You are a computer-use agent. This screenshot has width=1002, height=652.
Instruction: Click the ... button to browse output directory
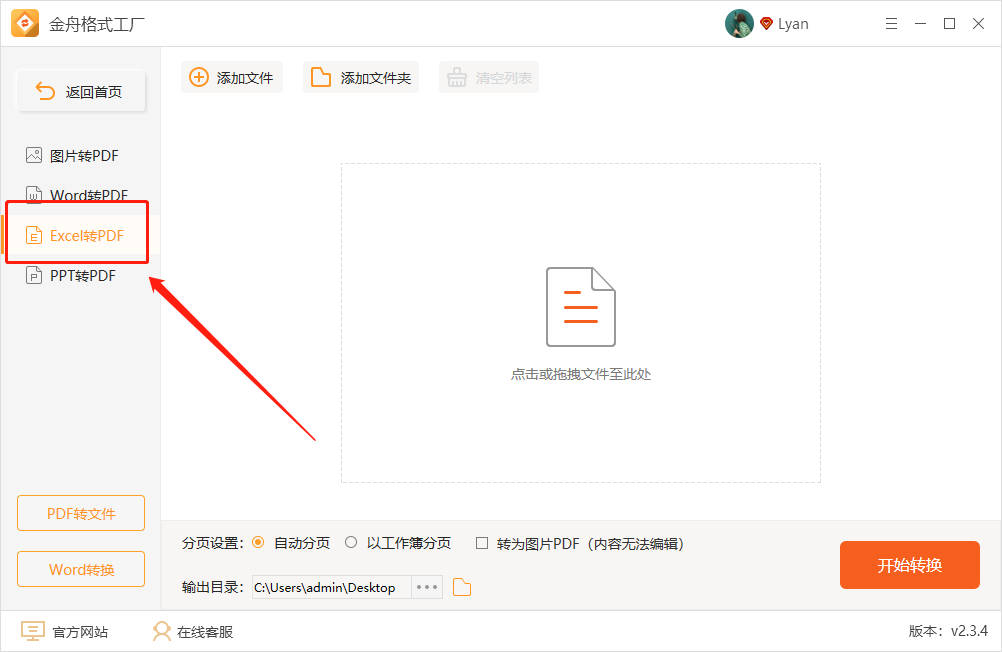pyautogui.click(x=425, y=587)
